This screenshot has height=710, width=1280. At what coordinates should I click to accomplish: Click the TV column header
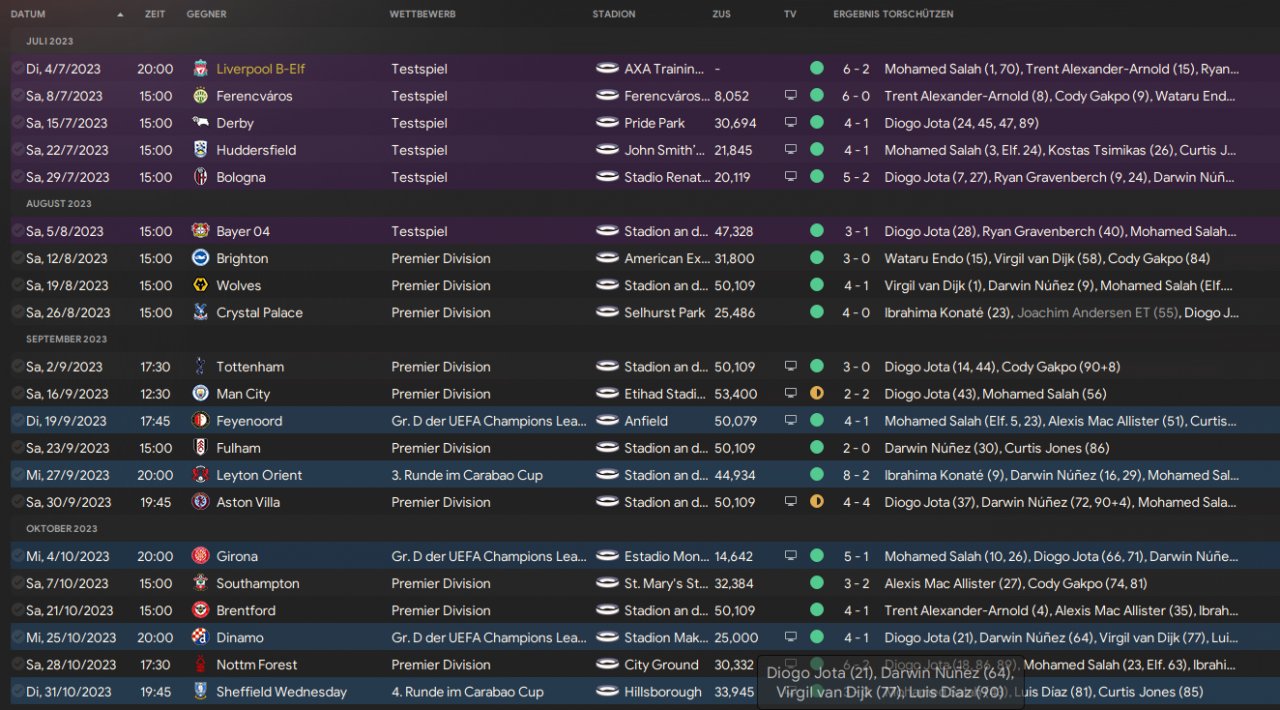click(x=790, y=15)
